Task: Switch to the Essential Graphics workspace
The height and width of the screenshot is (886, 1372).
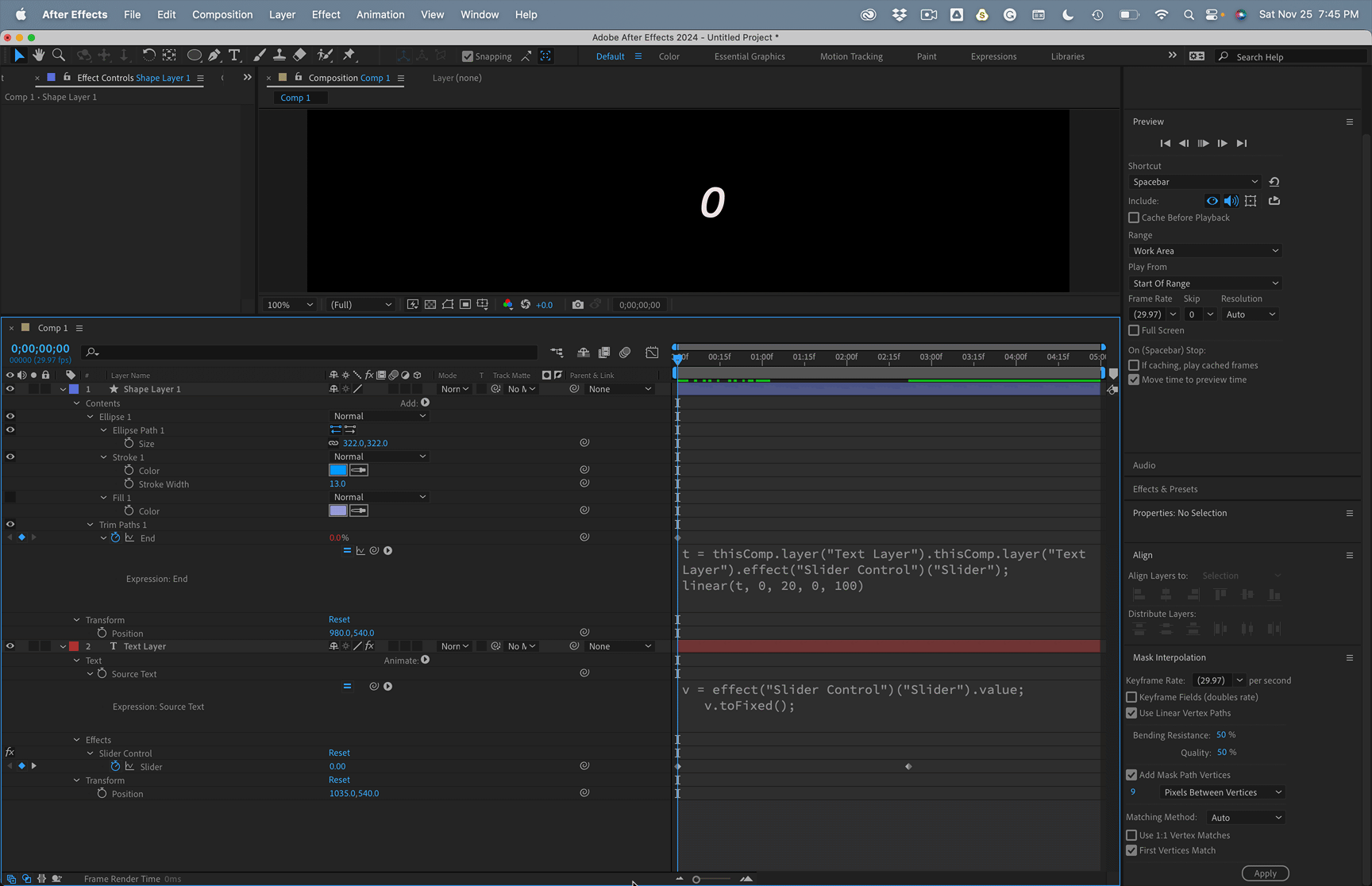Action: pyautogui.click(x=750, y=56)
